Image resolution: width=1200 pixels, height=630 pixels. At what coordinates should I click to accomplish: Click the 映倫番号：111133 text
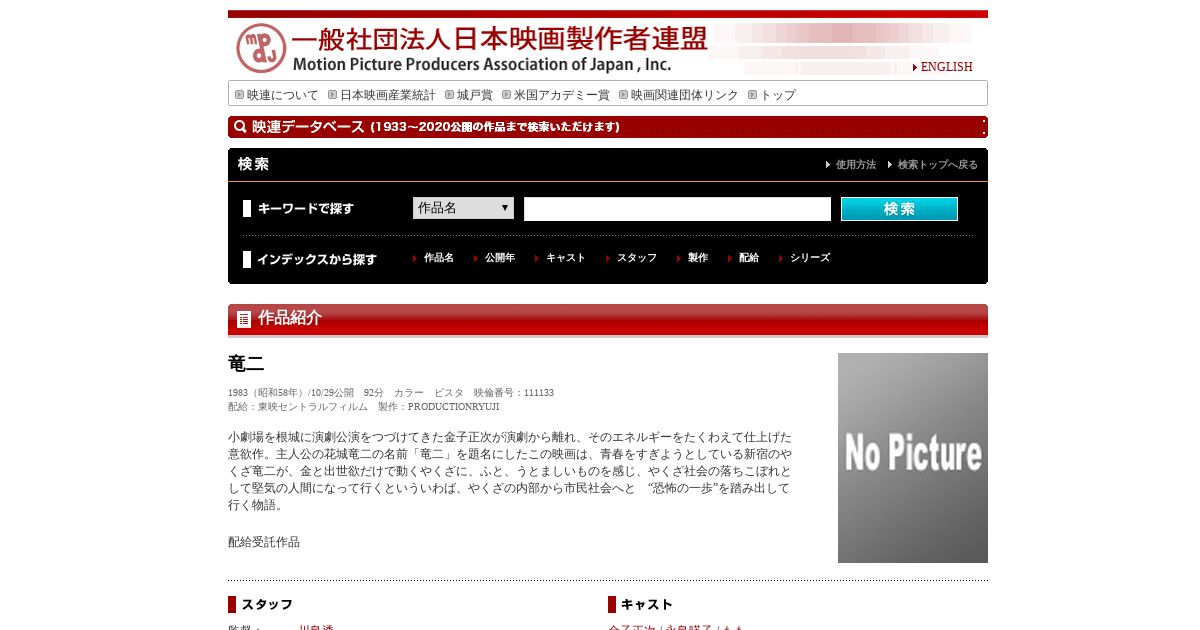(x=514, y=393)
